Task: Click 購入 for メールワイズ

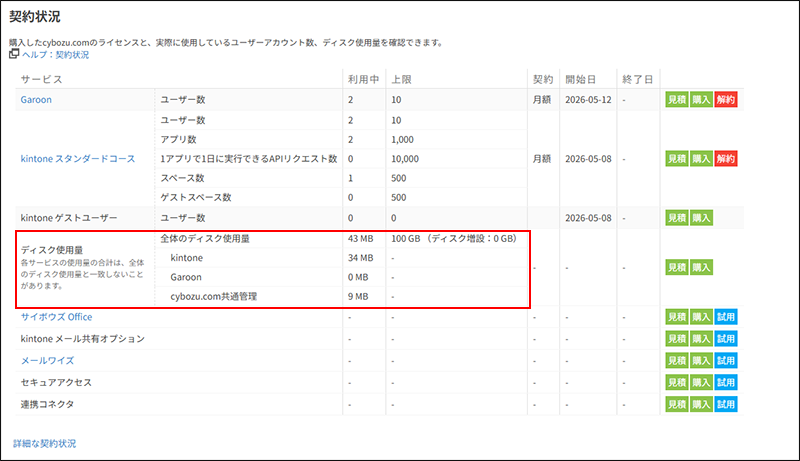Action: pyautogui.click(x=701, y=361)
